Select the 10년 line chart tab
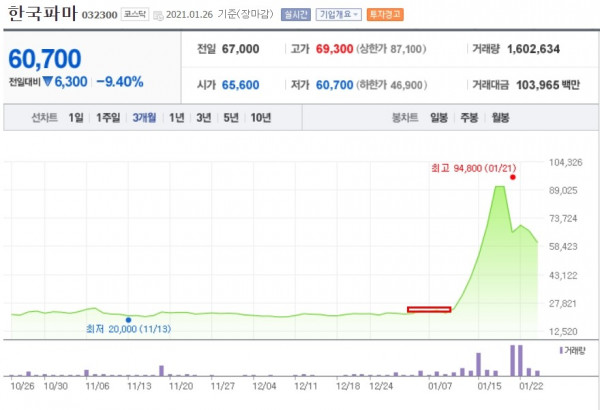Viewport: 600px width, 410px height. pyautogui.click(x=261, y=118)
